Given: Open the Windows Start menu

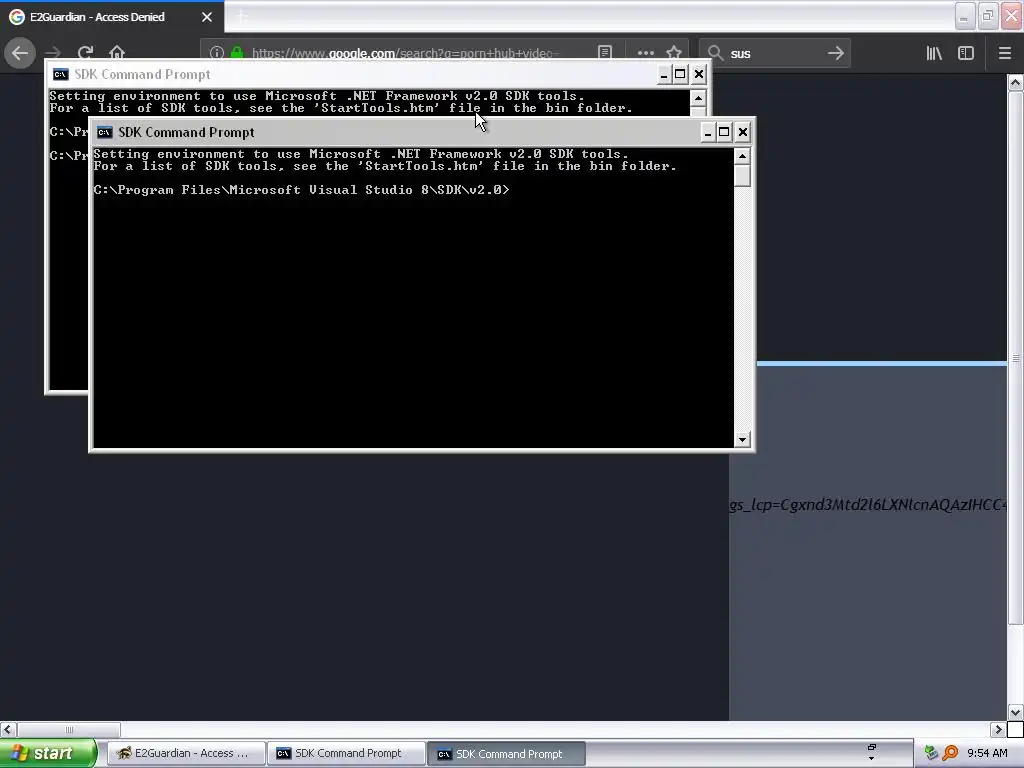Looking at the screenshot, I should pyautogui.click(x=48, y=753).
